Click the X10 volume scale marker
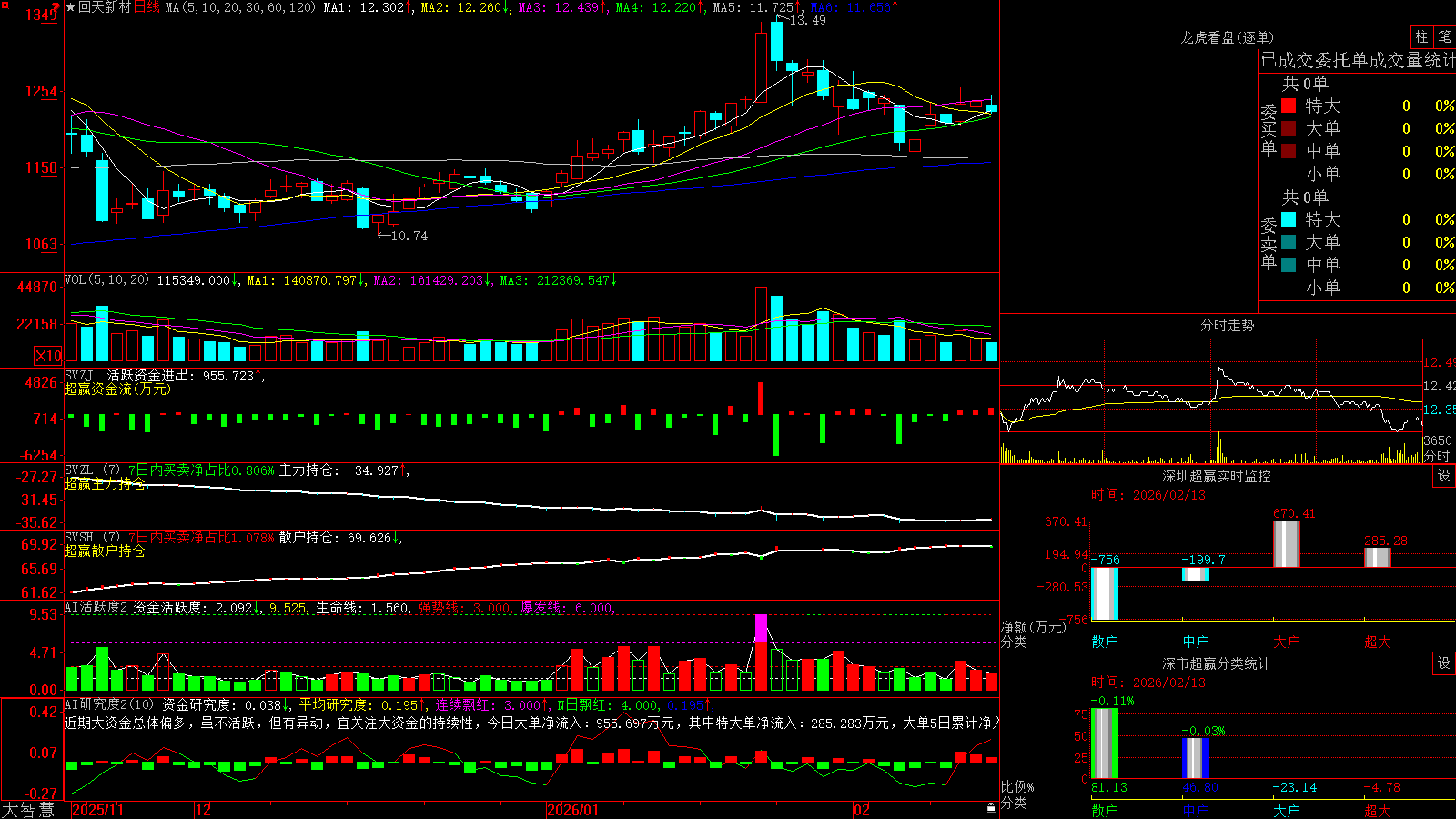The width and height of the screenshot is (1456, 819). 48,356
